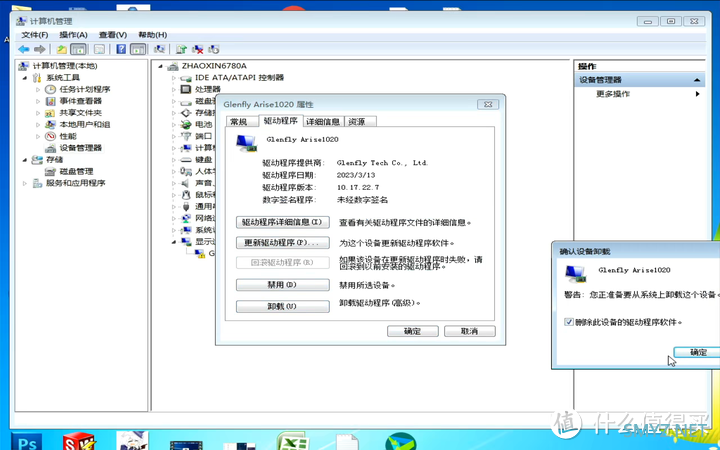
Task: Expand 事件查看器 tree node arrow
Action: 38,101
